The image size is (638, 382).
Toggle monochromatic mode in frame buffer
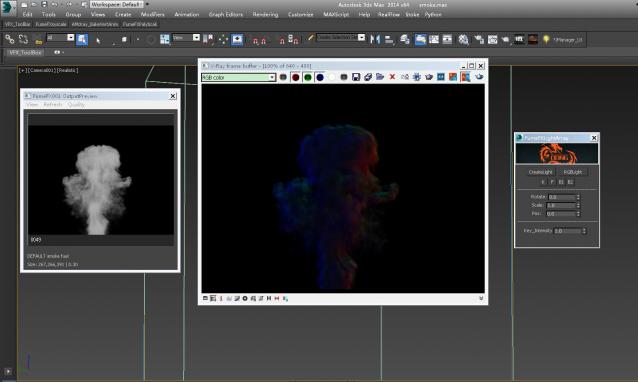click(x=344, y=77)
